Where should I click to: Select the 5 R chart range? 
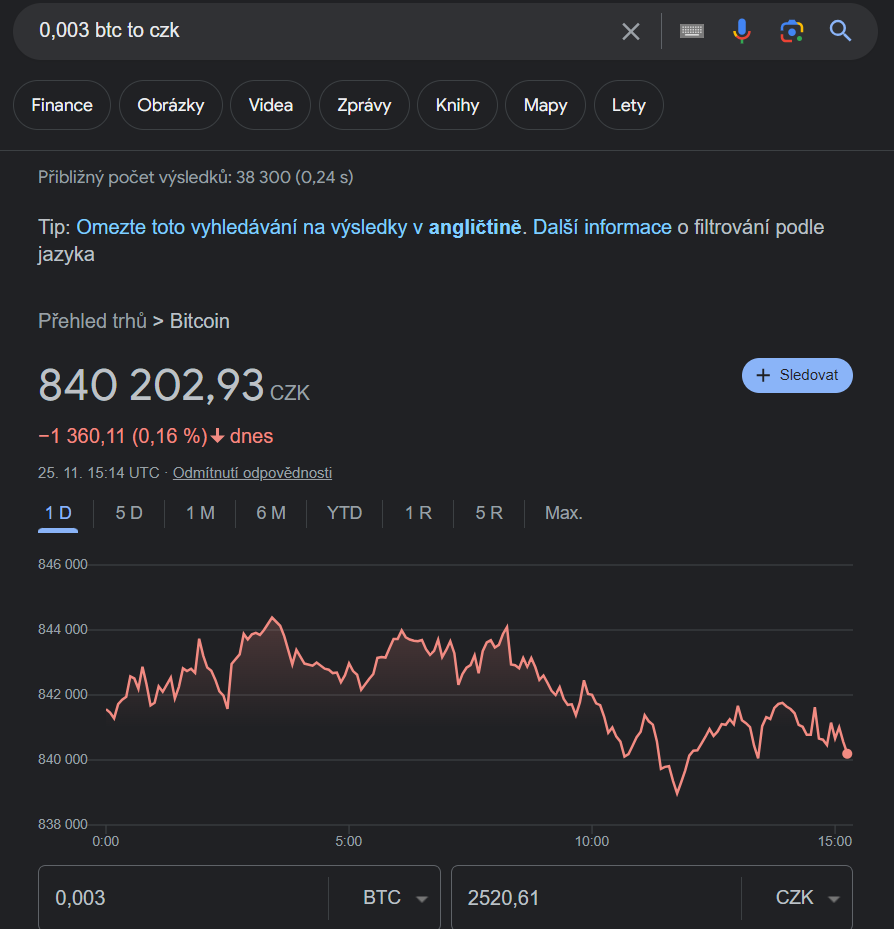coord(489,512)
